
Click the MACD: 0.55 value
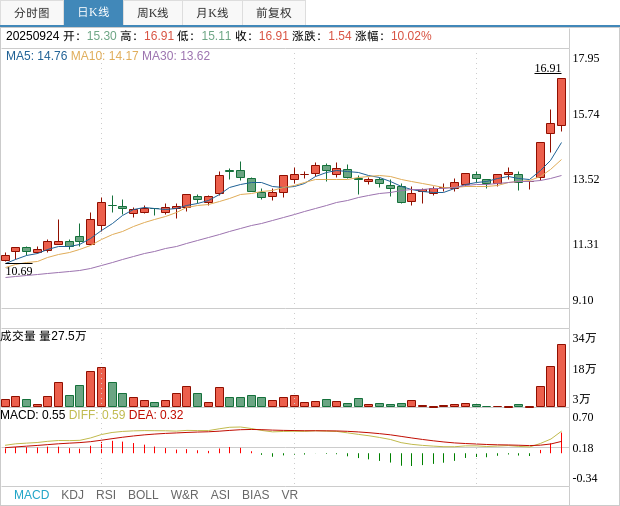tap(32, 415)
